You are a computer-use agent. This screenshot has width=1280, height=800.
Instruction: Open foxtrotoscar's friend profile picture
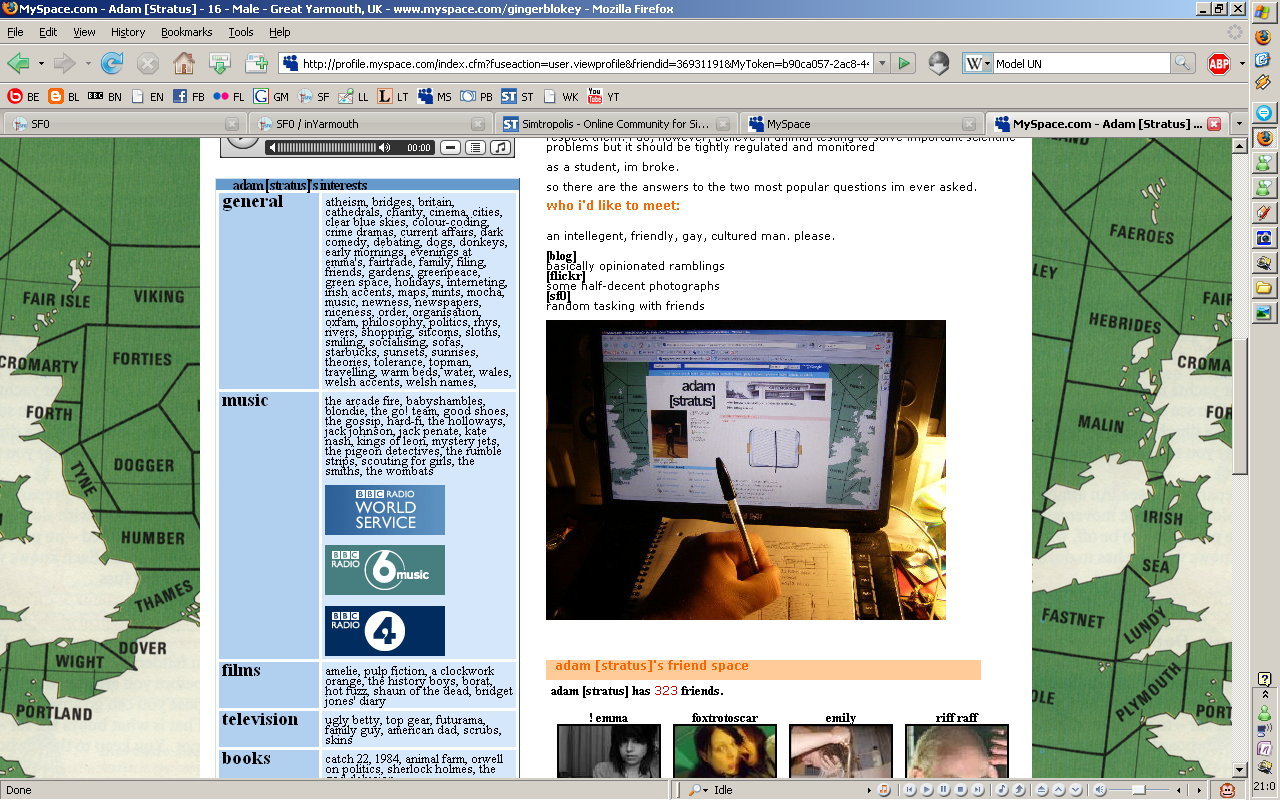(725, 751)
